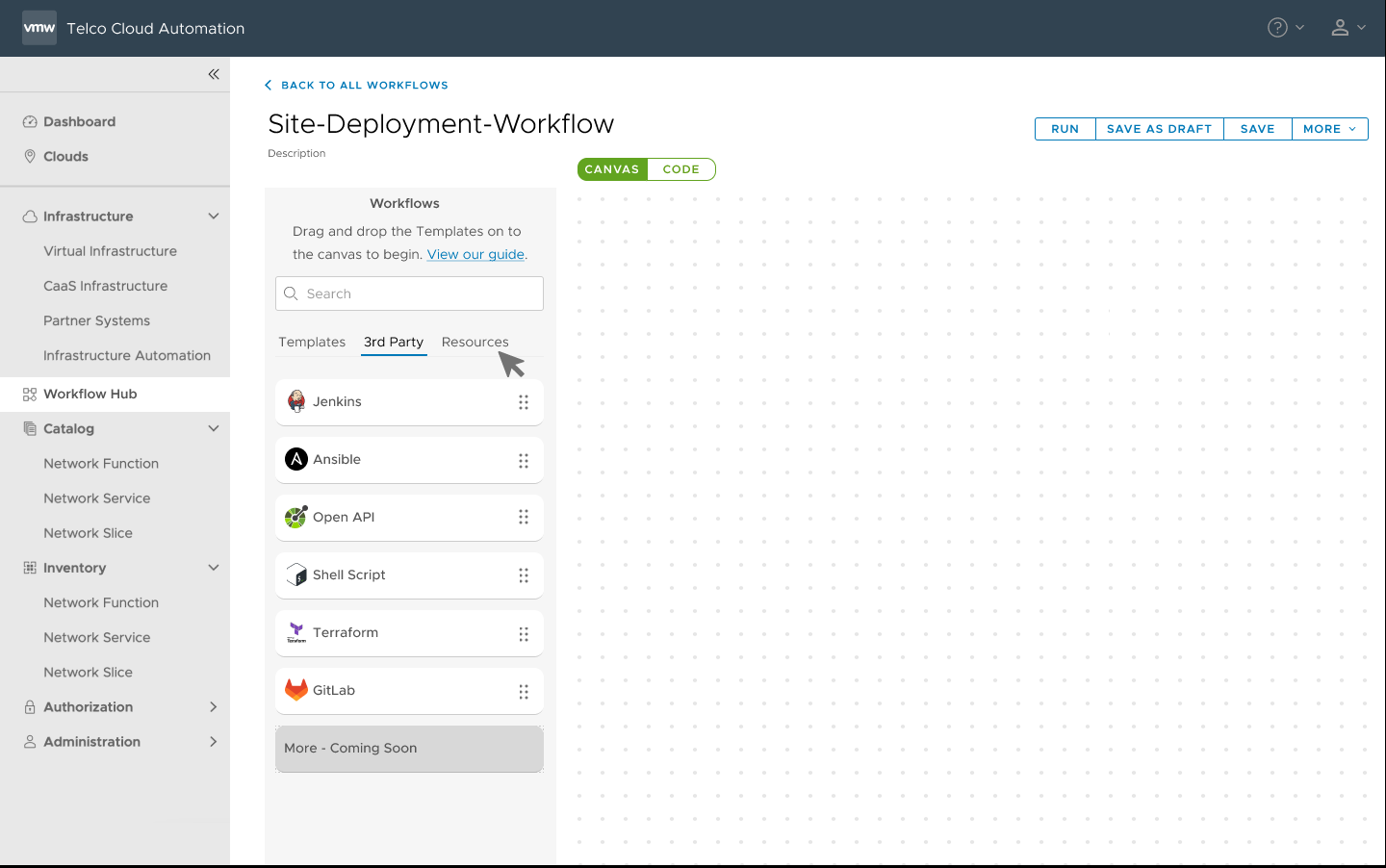Click the Jenkins drag handle

[x=524, y=402]
